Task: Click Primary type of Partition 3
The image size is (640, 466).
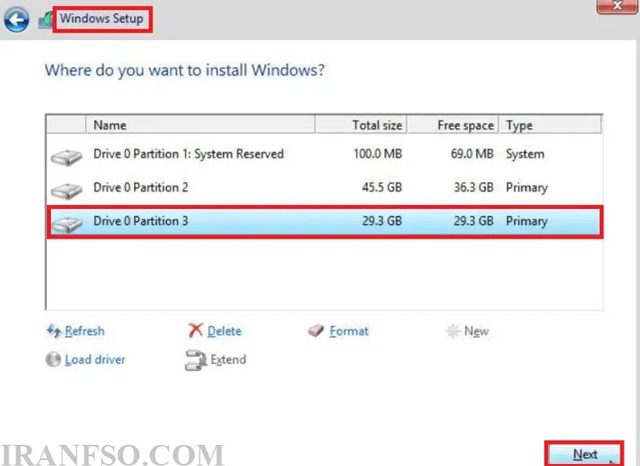Action: tap(527, 221)
